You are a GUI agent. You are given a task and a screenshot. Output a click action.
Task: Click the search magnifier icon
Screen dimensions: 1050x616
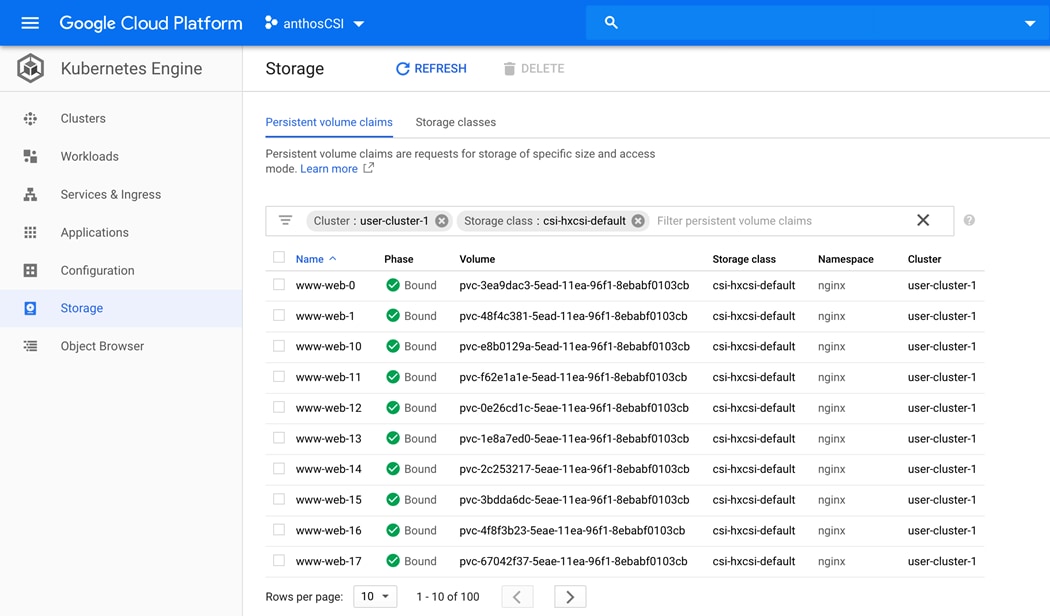tap(611, 22)
